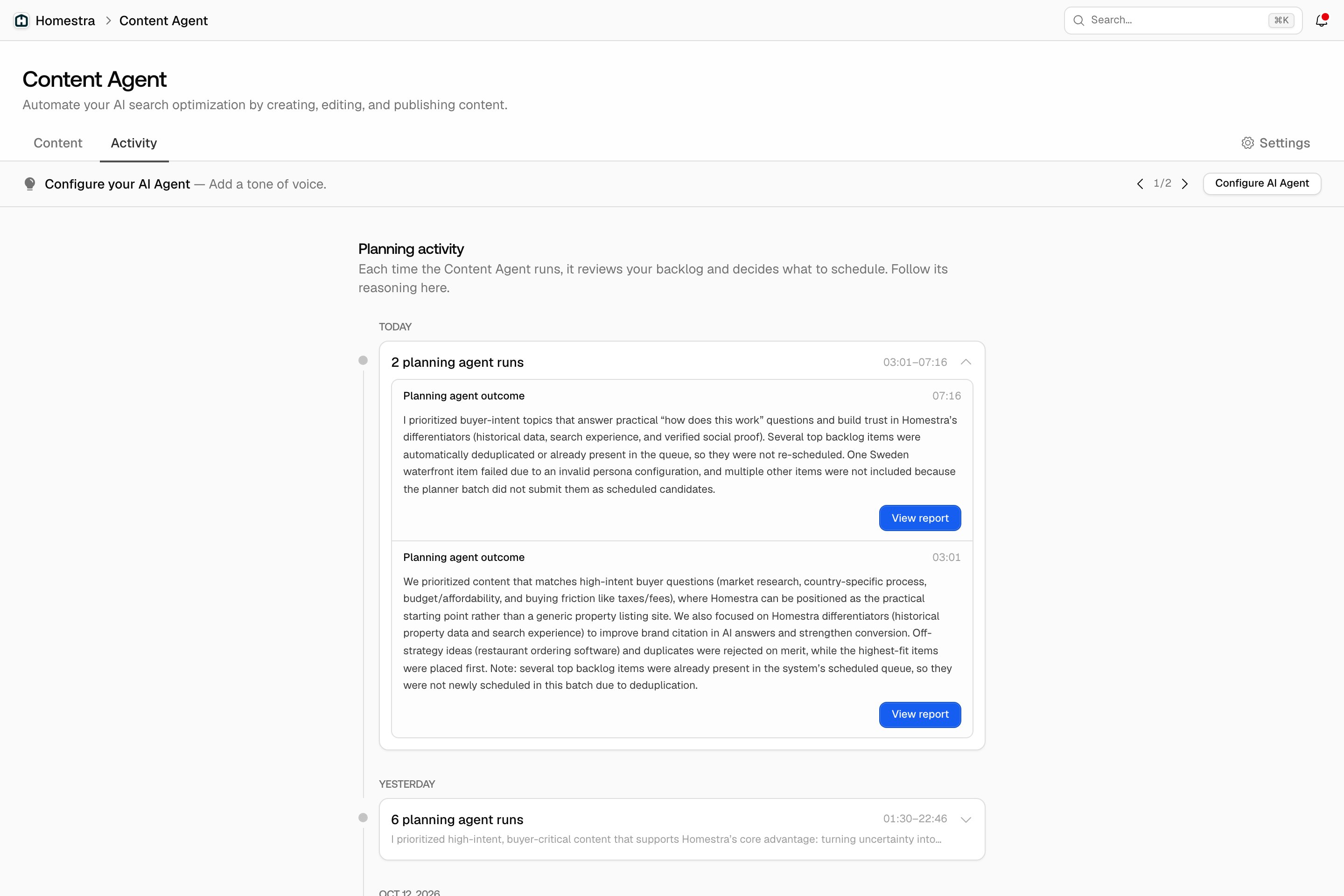This screenshot has height=896, width=1344.
Task: Select the Activity tab
Action: 134,143
